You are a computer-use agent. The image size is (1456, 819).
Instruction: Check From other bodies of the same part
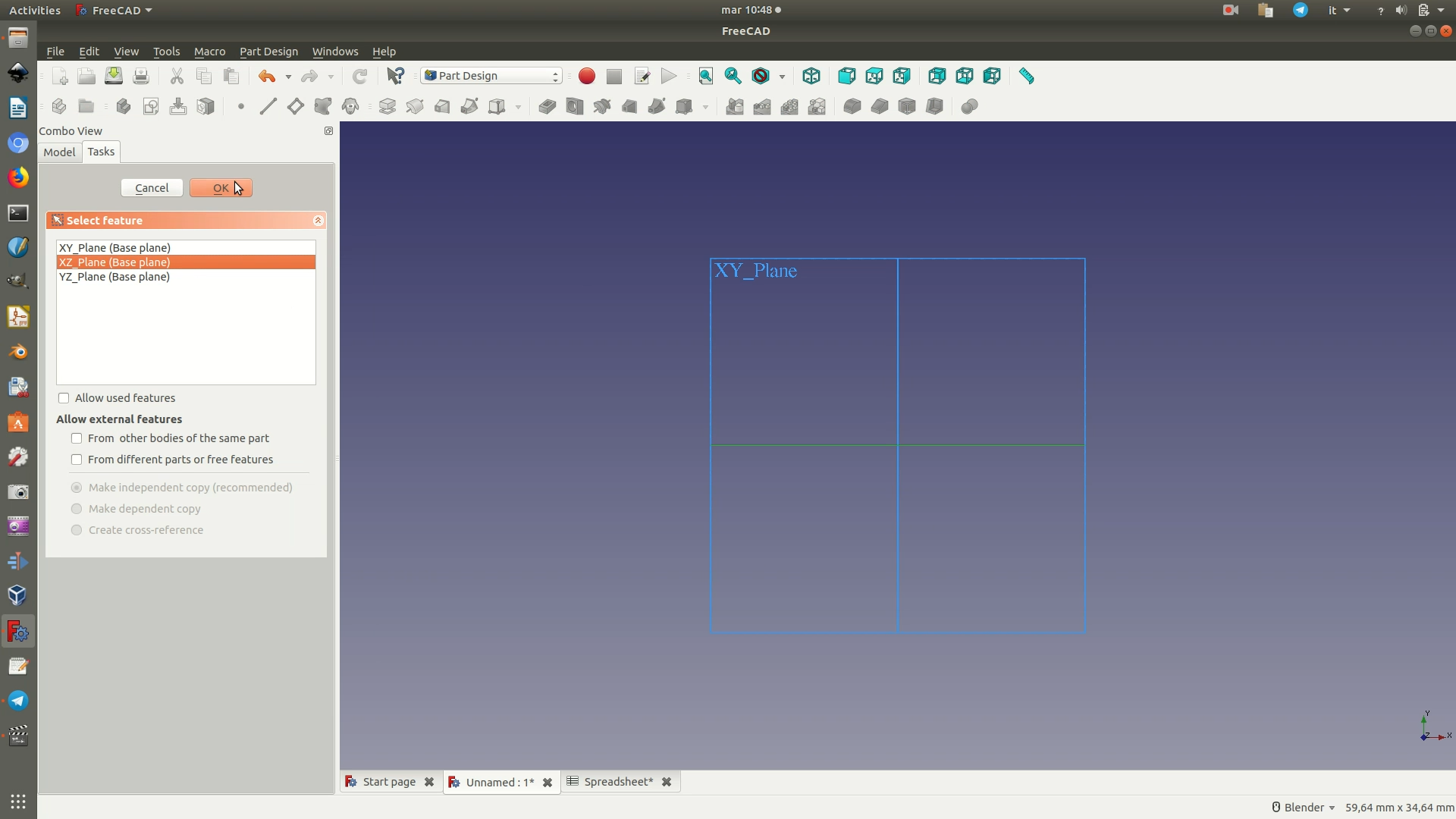(77, 438)
